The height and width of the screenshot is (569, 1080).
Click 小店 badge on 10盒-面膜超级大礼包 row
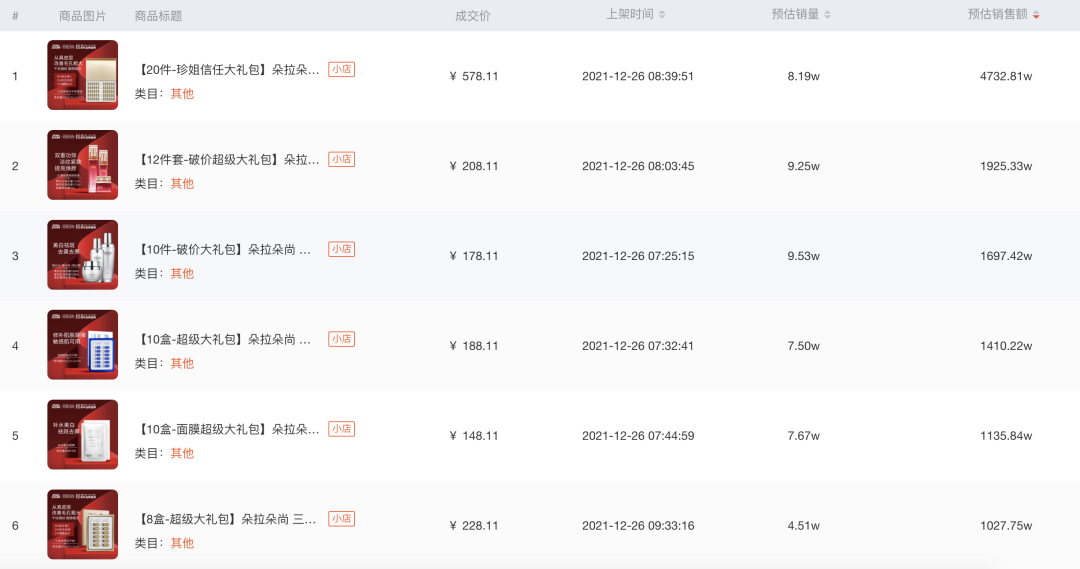pyautogui.click(x=342, y=428)
